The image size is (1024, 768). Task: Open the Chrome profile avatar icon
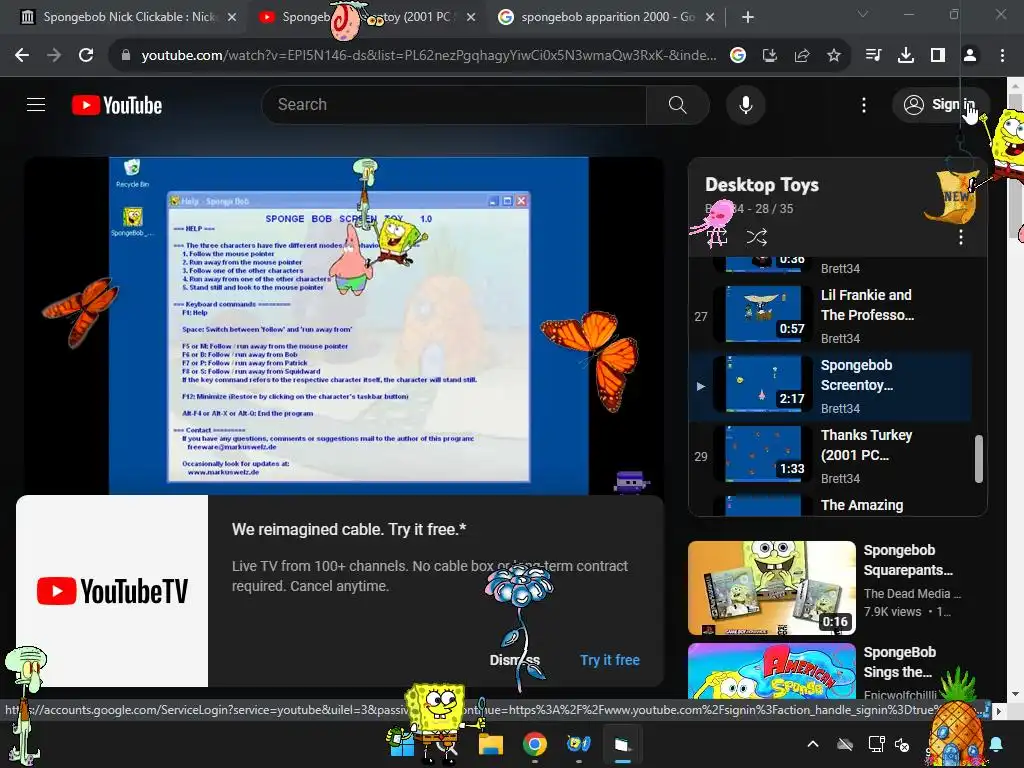(970, 56)
